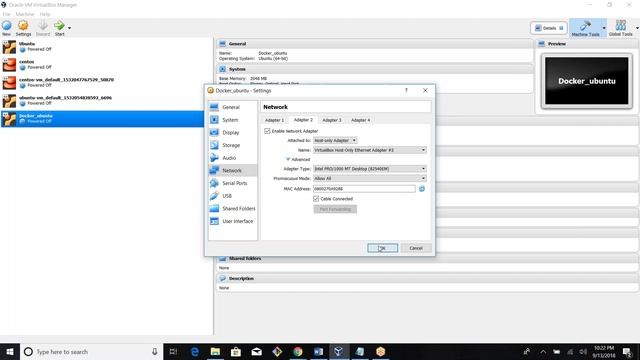This screenshot has height=360, width=640.
Task: Open the Promiscuous Mode dropdown
Action: tap(370, 178)
